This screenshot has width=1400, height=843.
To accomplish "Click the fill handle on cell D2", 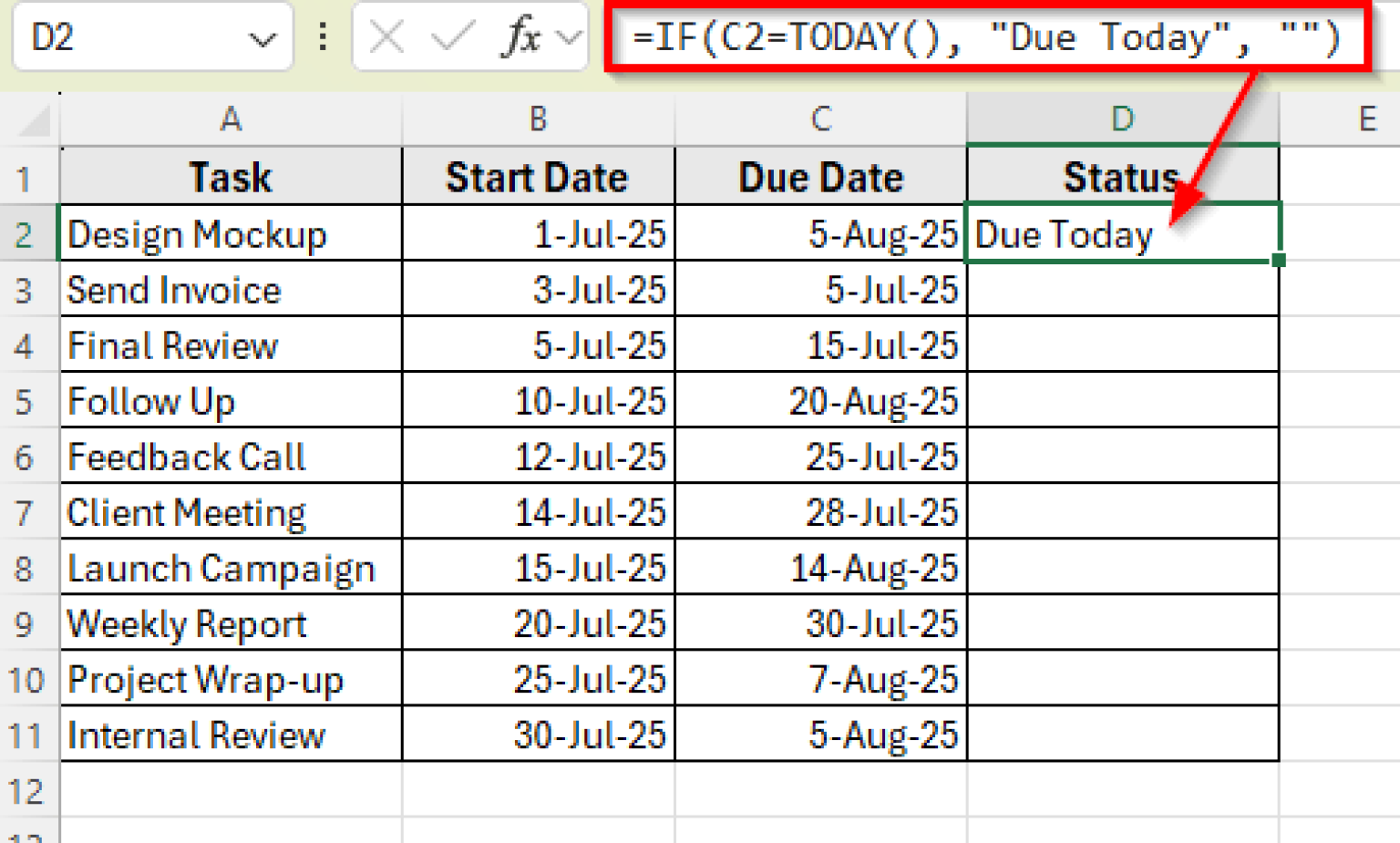I will (1279, 262).
